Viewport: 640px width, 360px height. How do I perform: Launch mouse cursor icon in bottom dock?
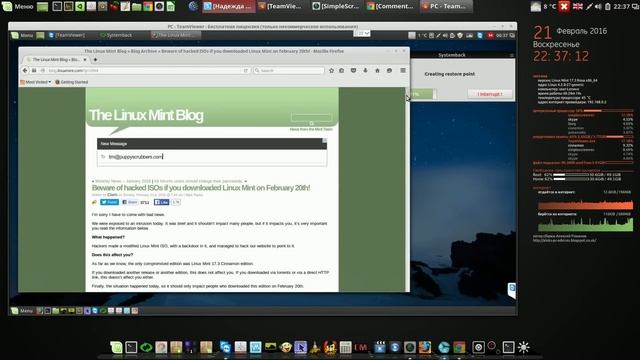click(x=300, y=347)
